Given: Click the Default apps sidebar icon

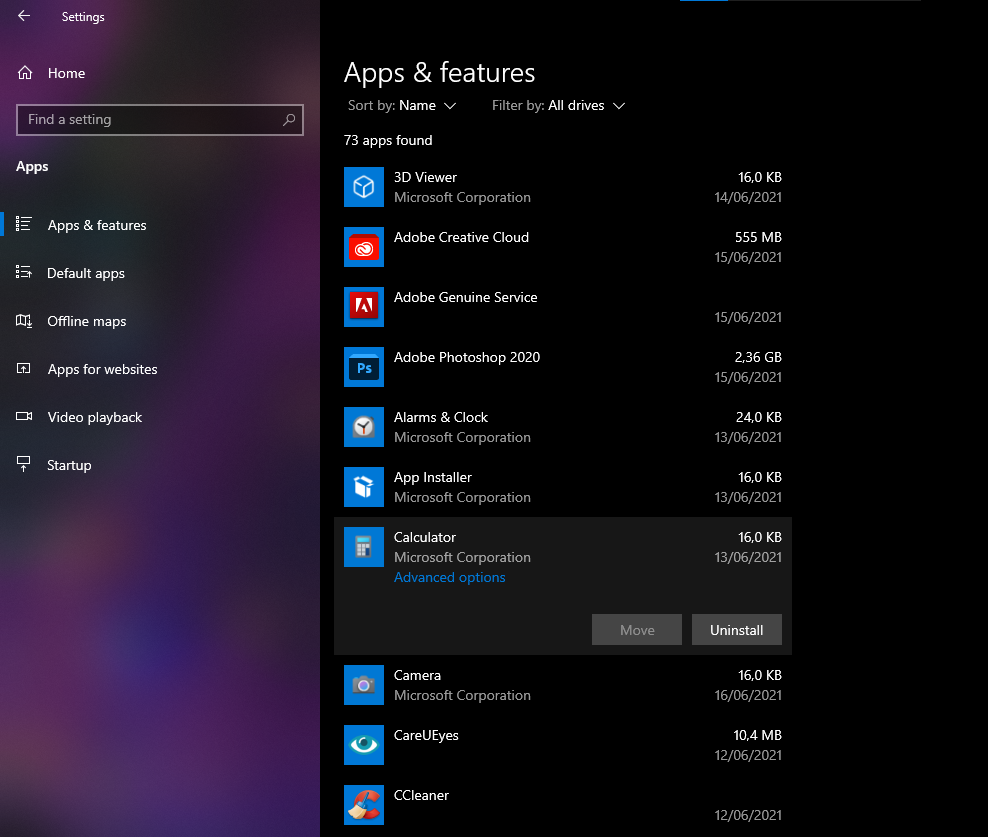Looking at the screenshot, I should point(24,272).
